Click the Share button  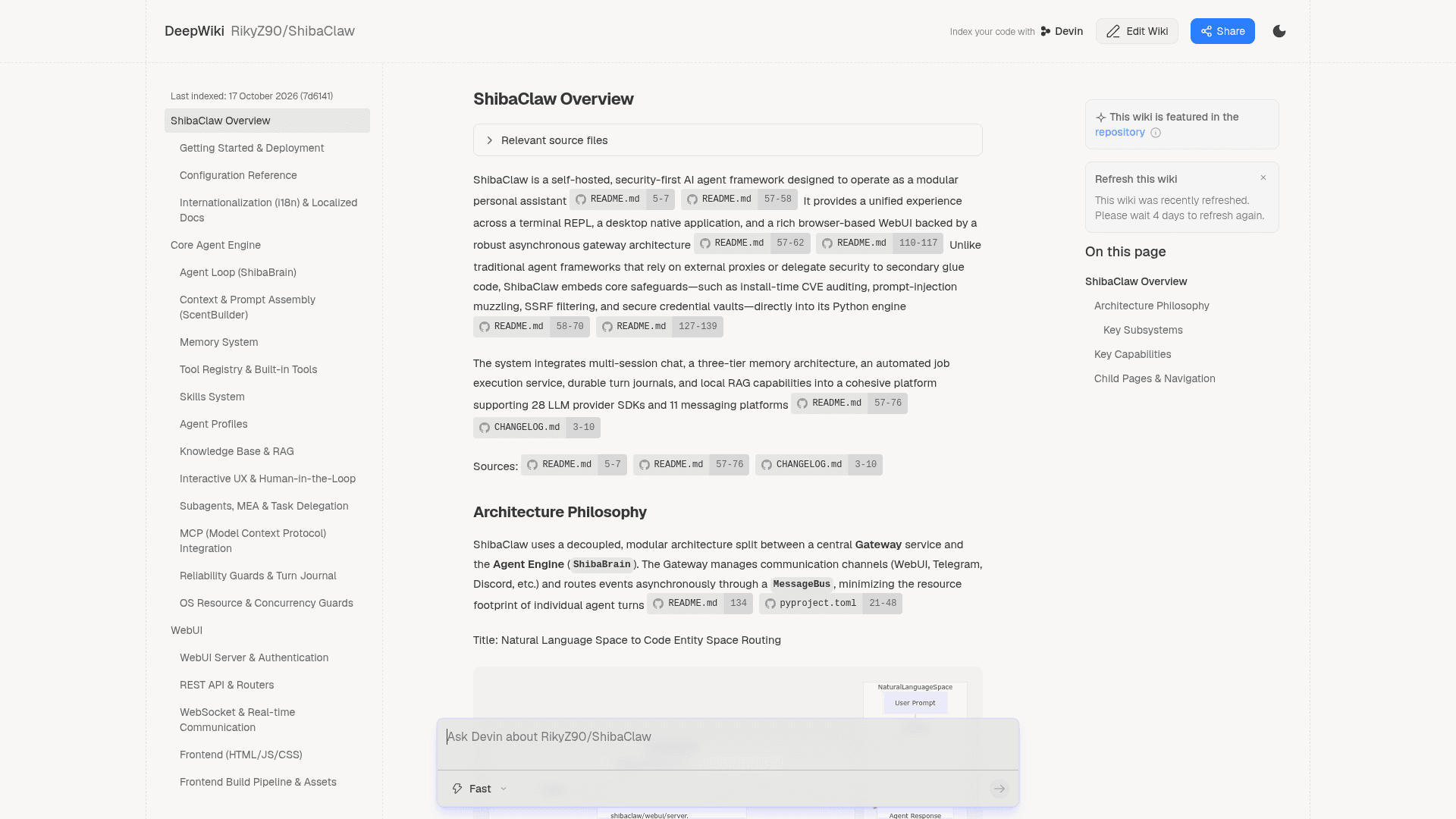coord(1222,31)
